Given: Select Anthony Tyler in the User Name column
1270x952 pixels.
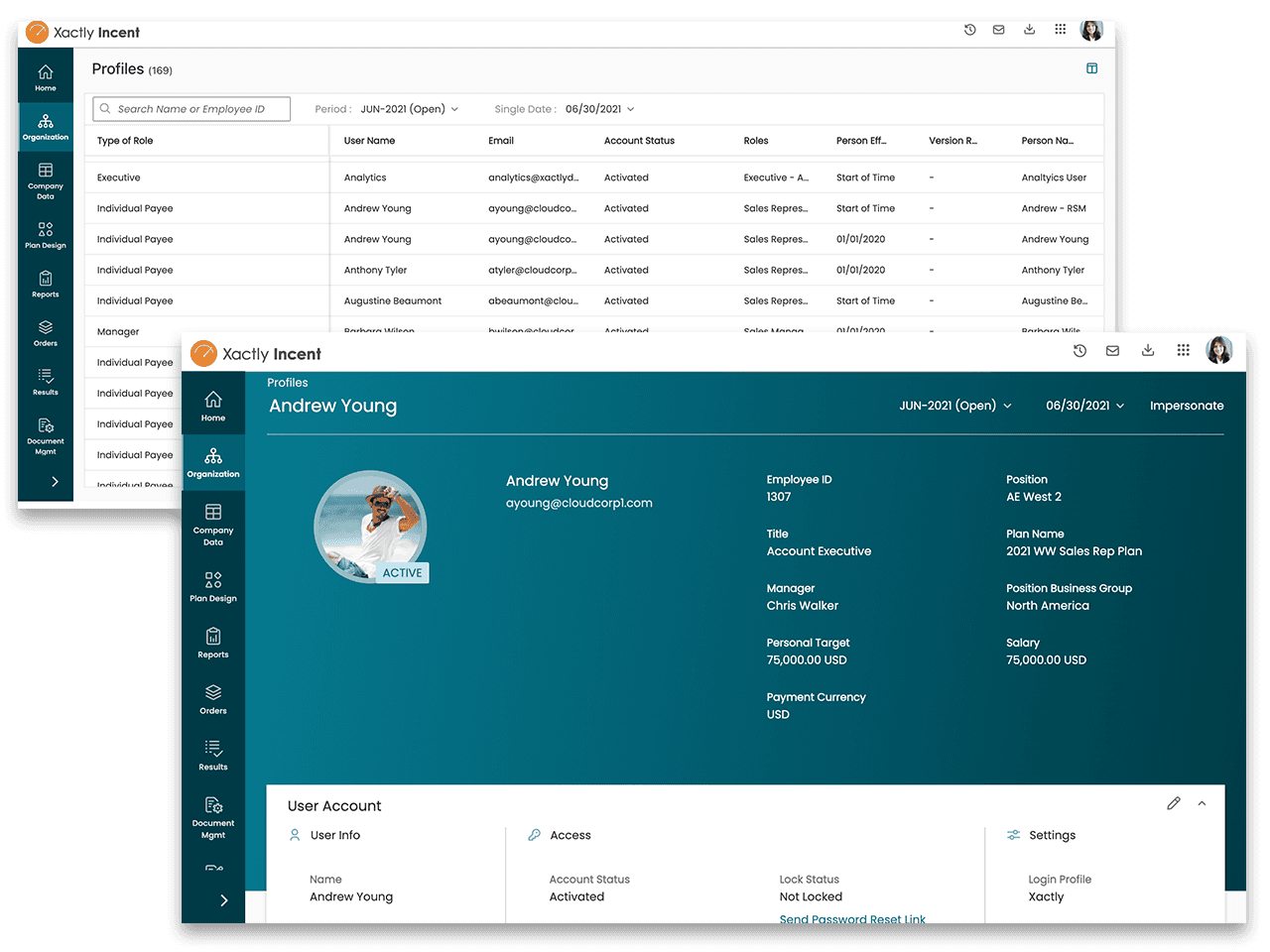Looking at the screenshot, I should (375, 270).
